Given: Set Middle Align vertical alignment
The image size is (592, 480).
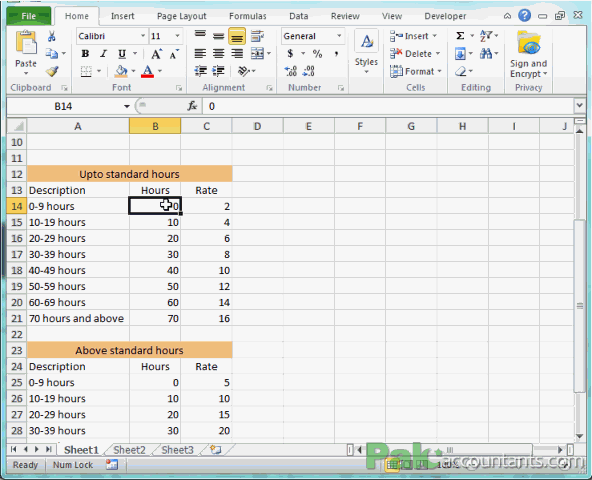Looking at the screenshot, I should pyautogui.click(x=218, y=36).
